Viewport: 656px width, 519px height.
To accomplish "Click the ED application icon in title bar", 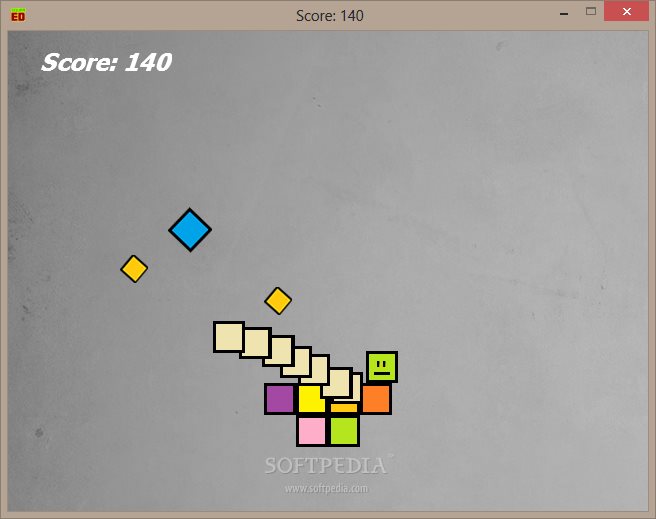I will coord(18,15).
